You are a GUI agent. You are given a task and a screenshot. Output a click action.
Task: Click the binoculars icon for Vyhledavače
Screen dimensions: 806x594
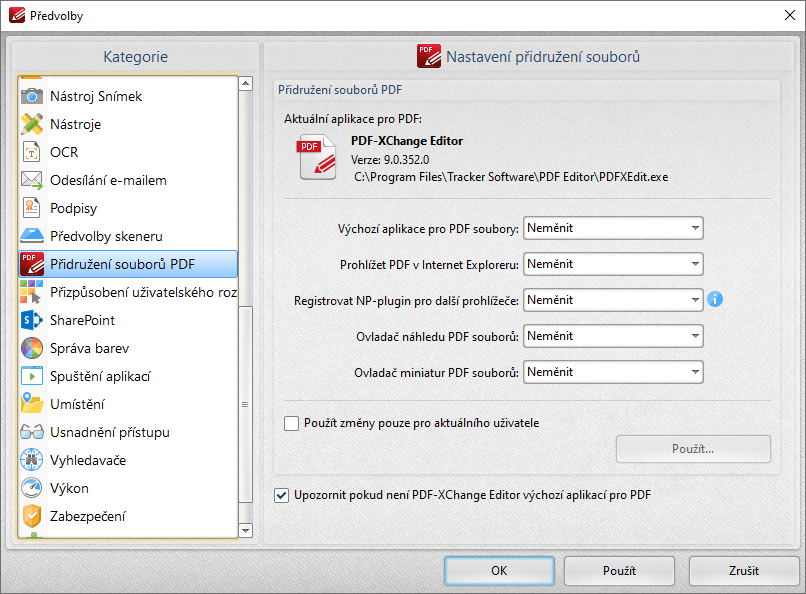[x=31, y=460]
